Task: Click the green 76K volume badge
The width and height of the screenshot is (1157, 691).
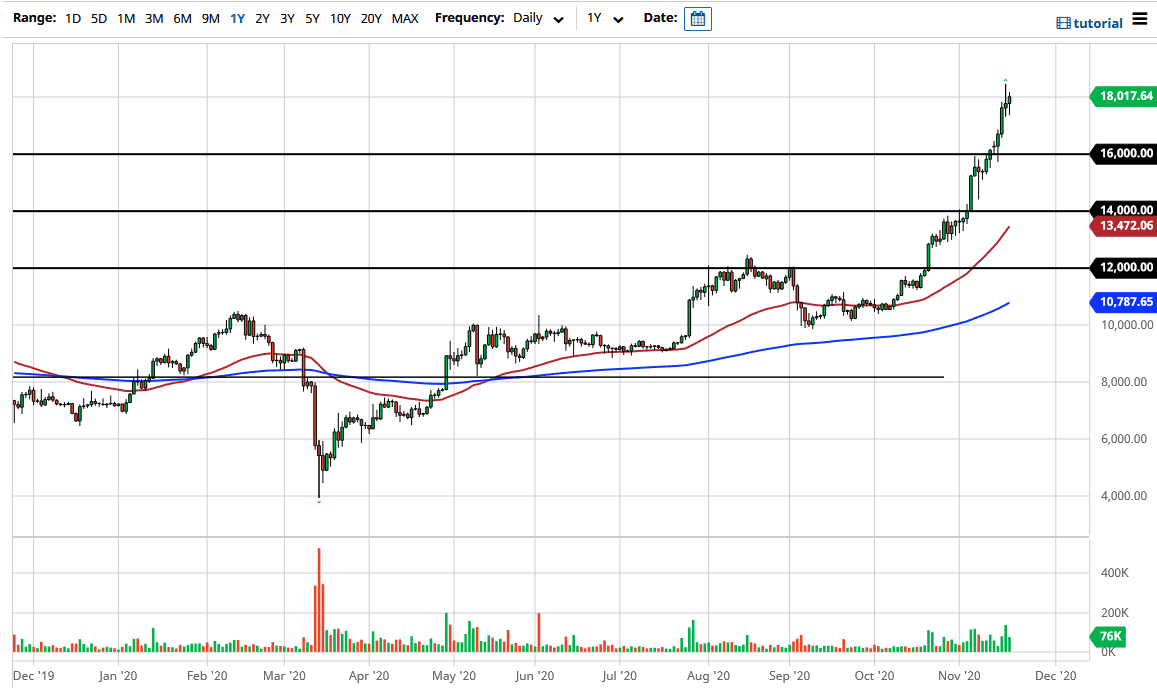Action: pos(1110,636)
